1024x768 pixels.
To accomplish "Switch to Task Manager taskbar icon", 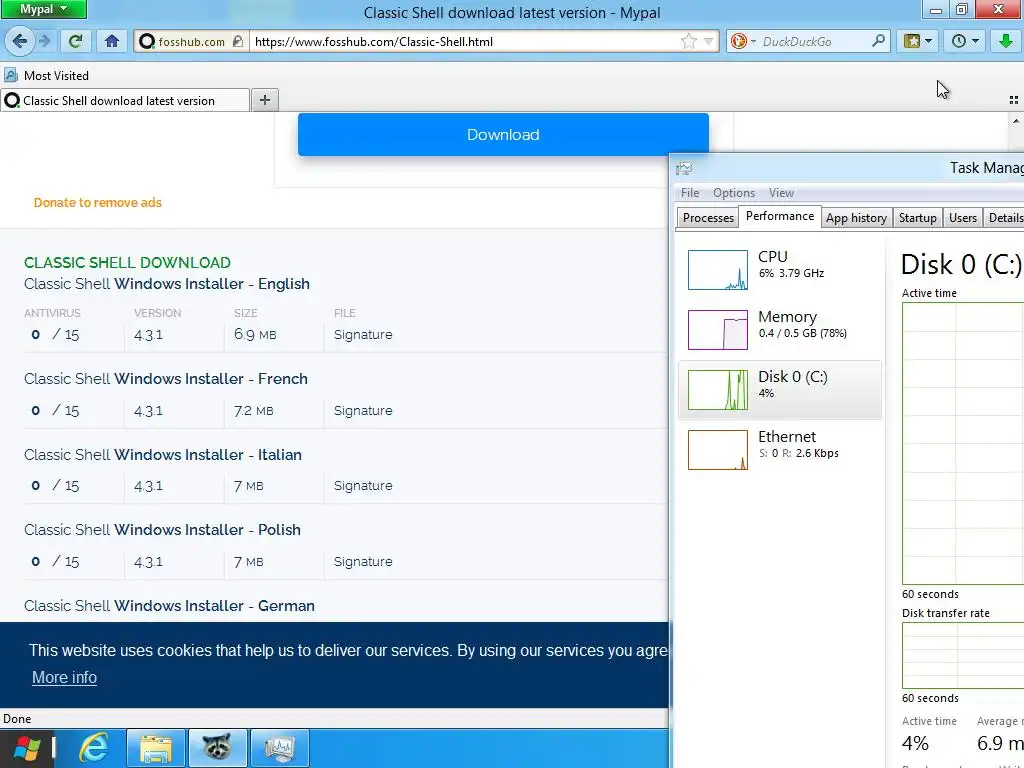I will coord(280,748).
